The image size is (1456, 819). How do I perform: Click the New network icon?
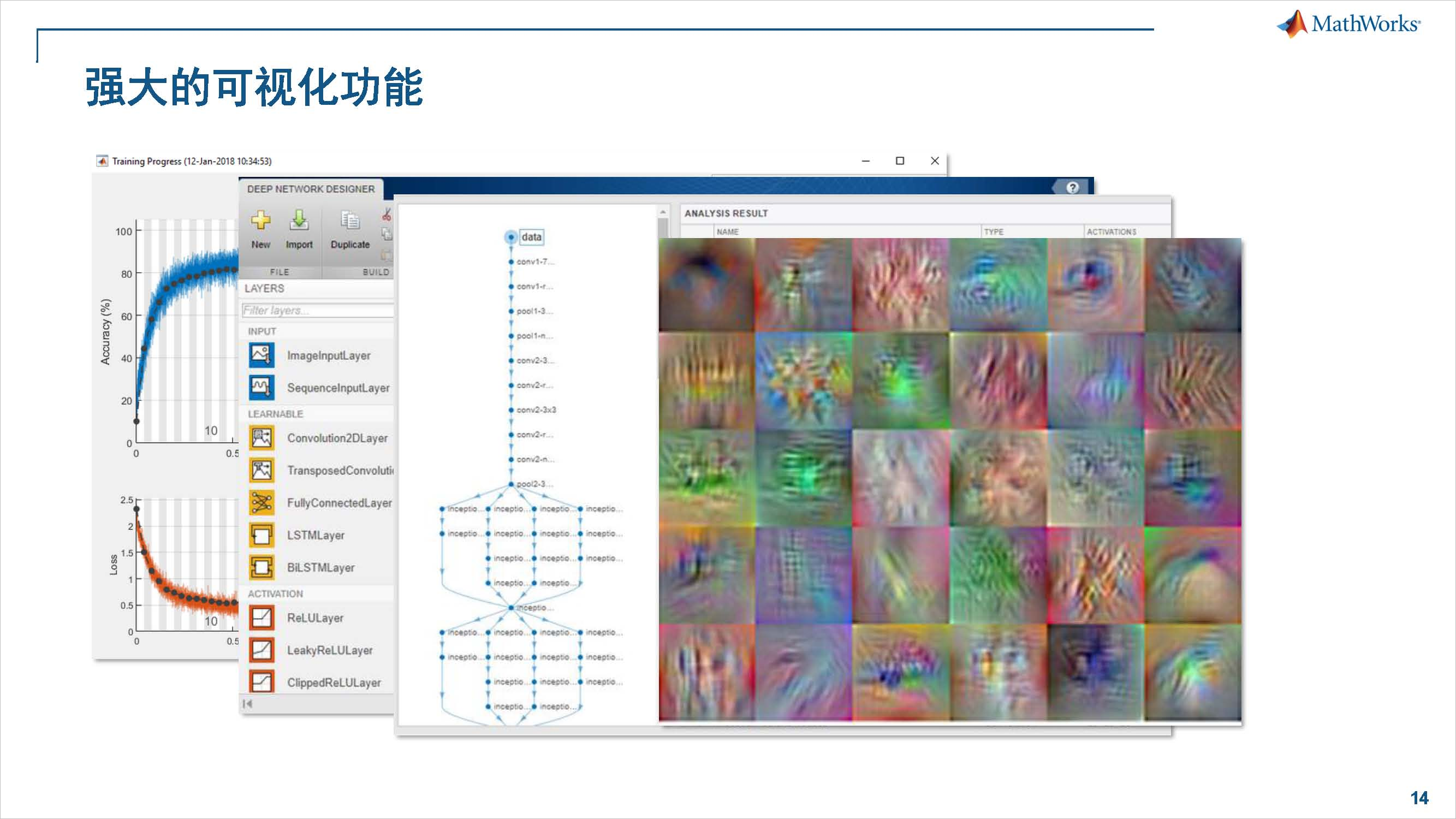coord(260,221)
